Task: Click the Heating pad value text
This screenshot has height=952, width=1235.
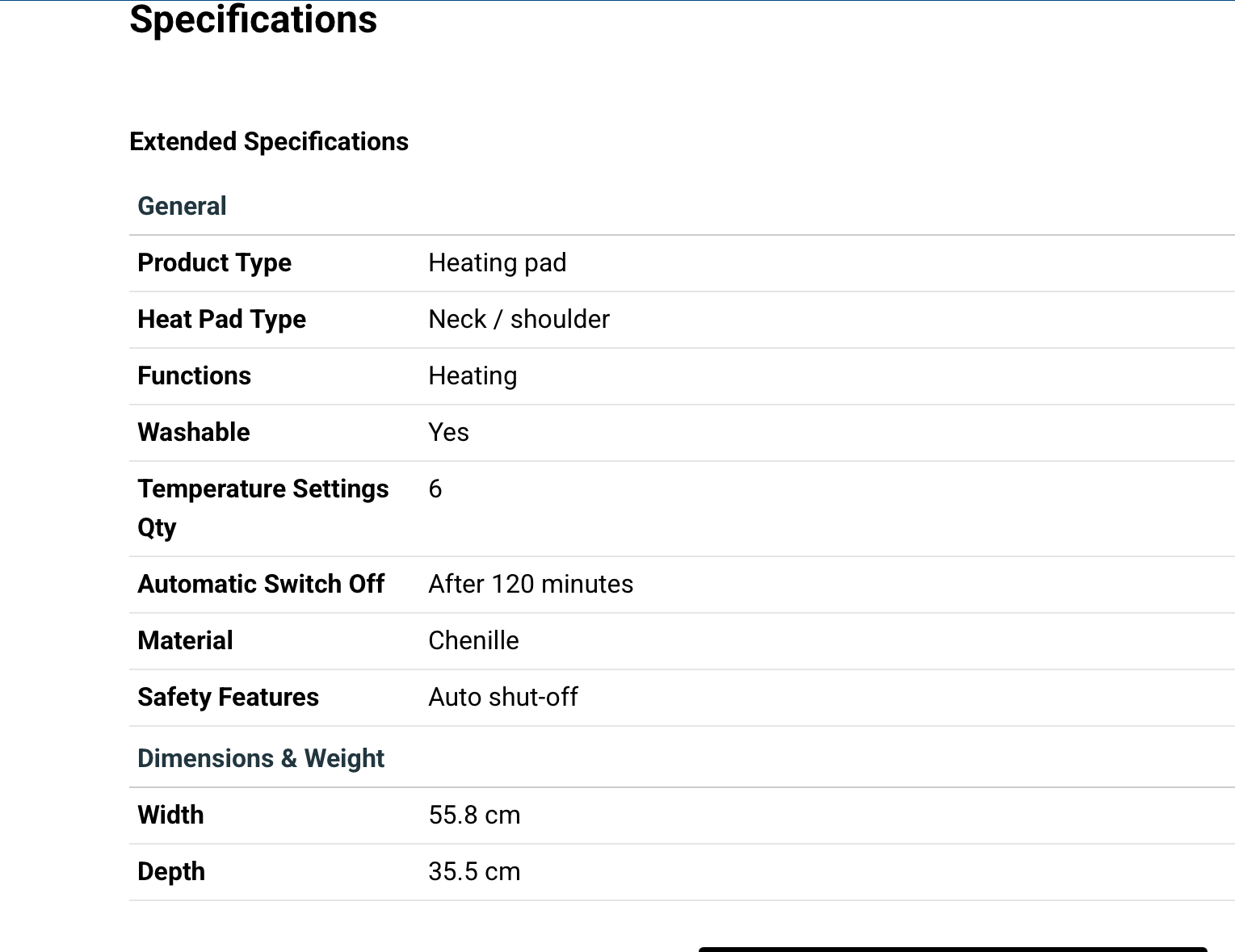Action: [497, 262]
